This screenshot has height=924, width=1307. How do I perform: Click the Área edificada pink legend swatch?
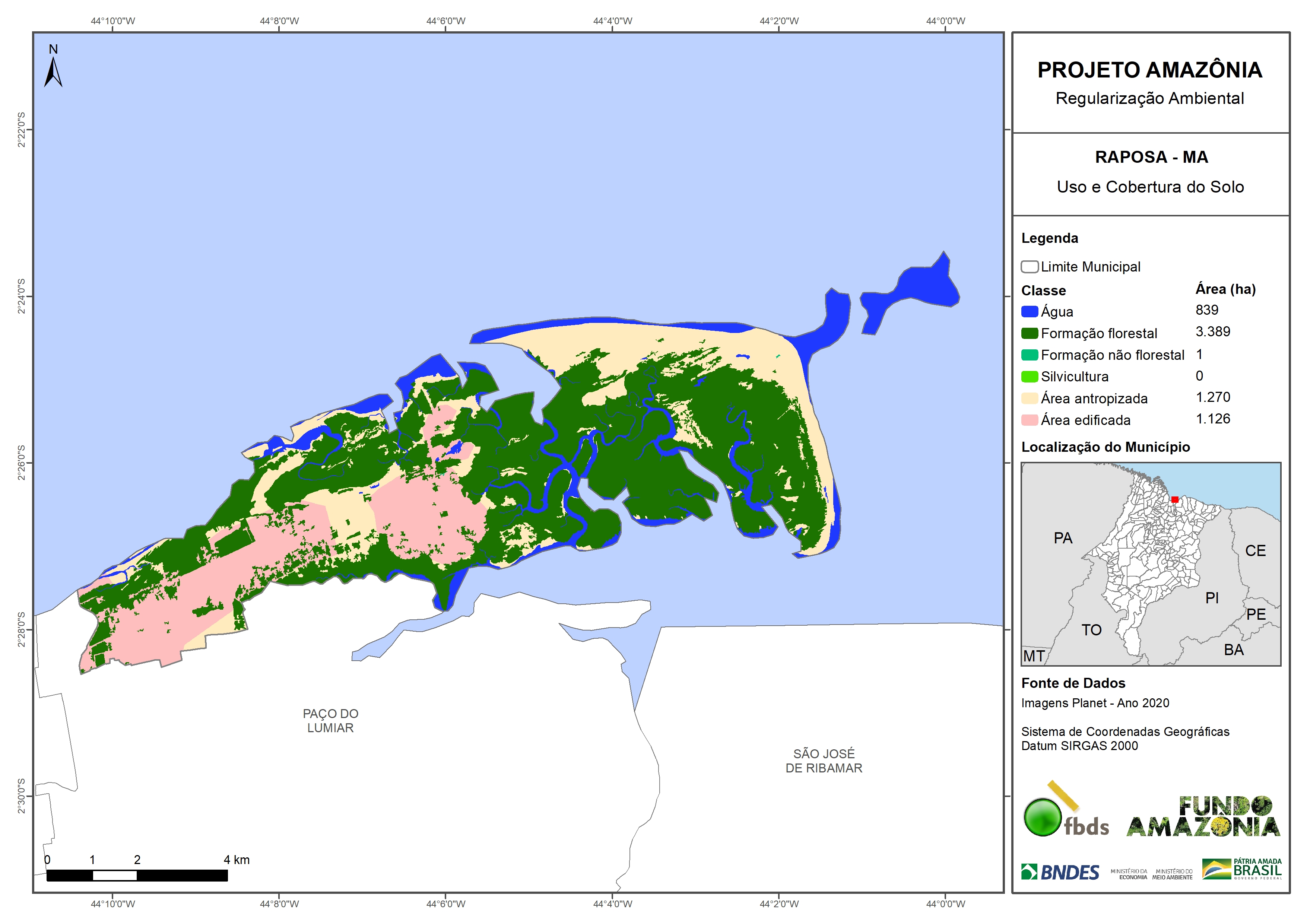tap(1029, 420)
